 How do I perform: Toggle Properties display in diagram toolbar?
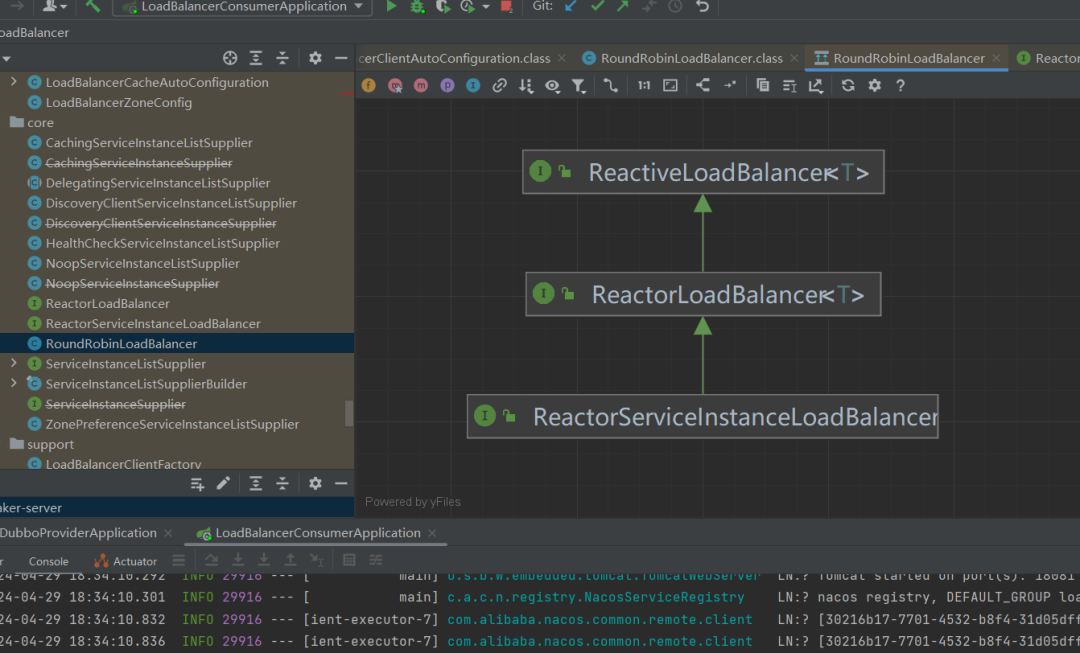click(447, 86)
